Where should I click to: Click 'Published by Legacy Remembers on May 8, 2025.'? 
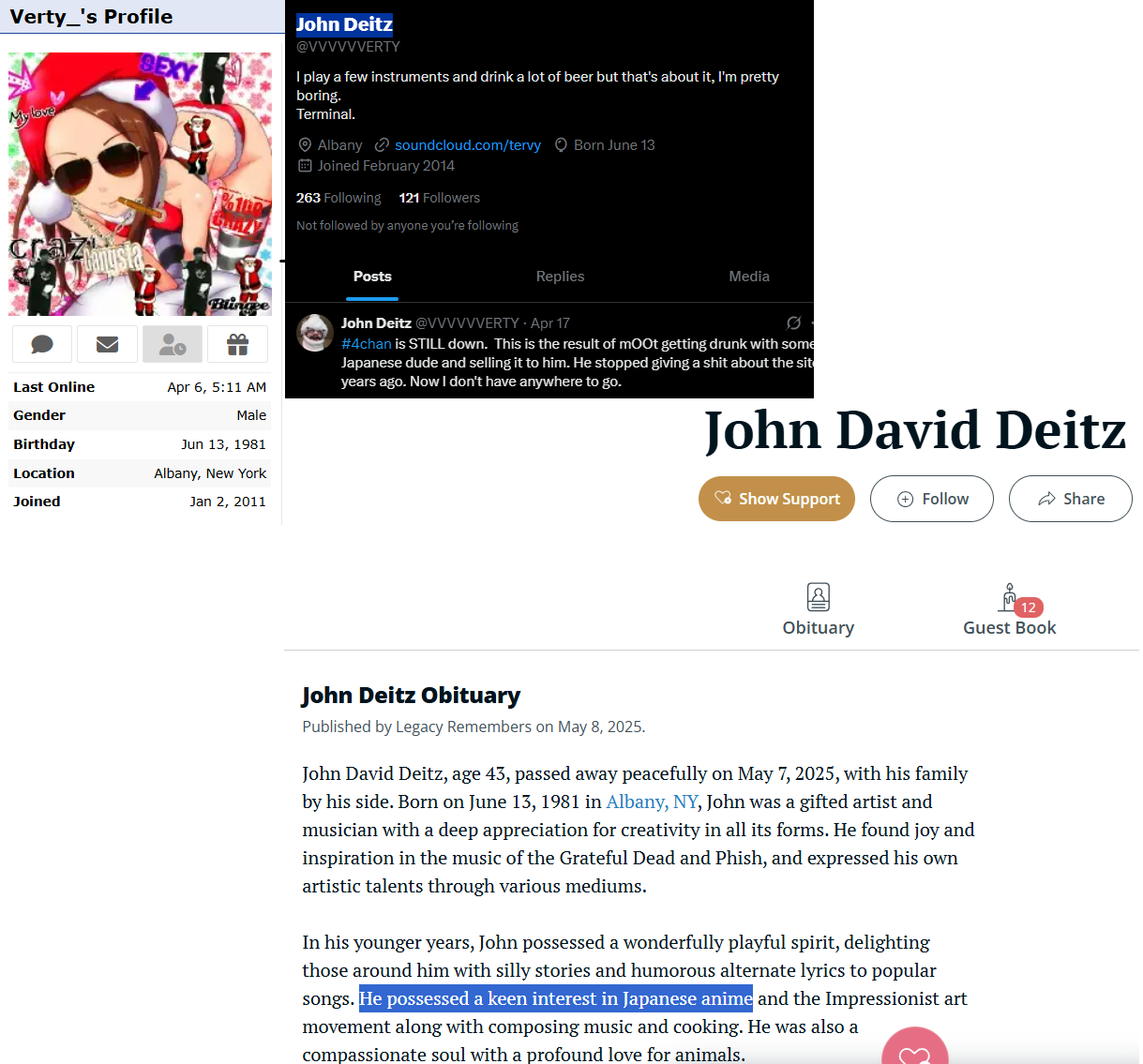click(x=474, y=727)
